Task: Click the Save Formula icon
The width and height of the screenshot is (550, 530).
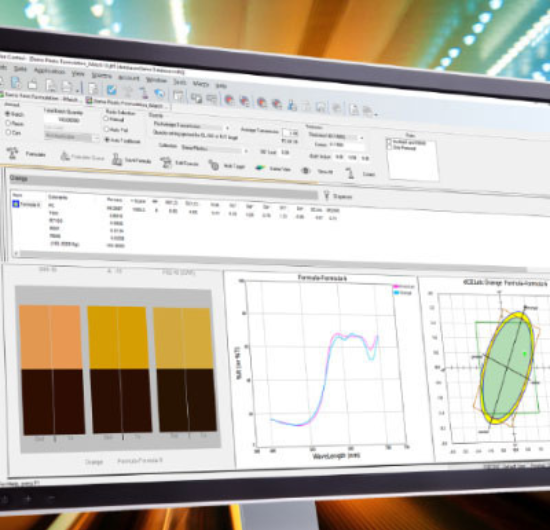Action: coord(117,160)
